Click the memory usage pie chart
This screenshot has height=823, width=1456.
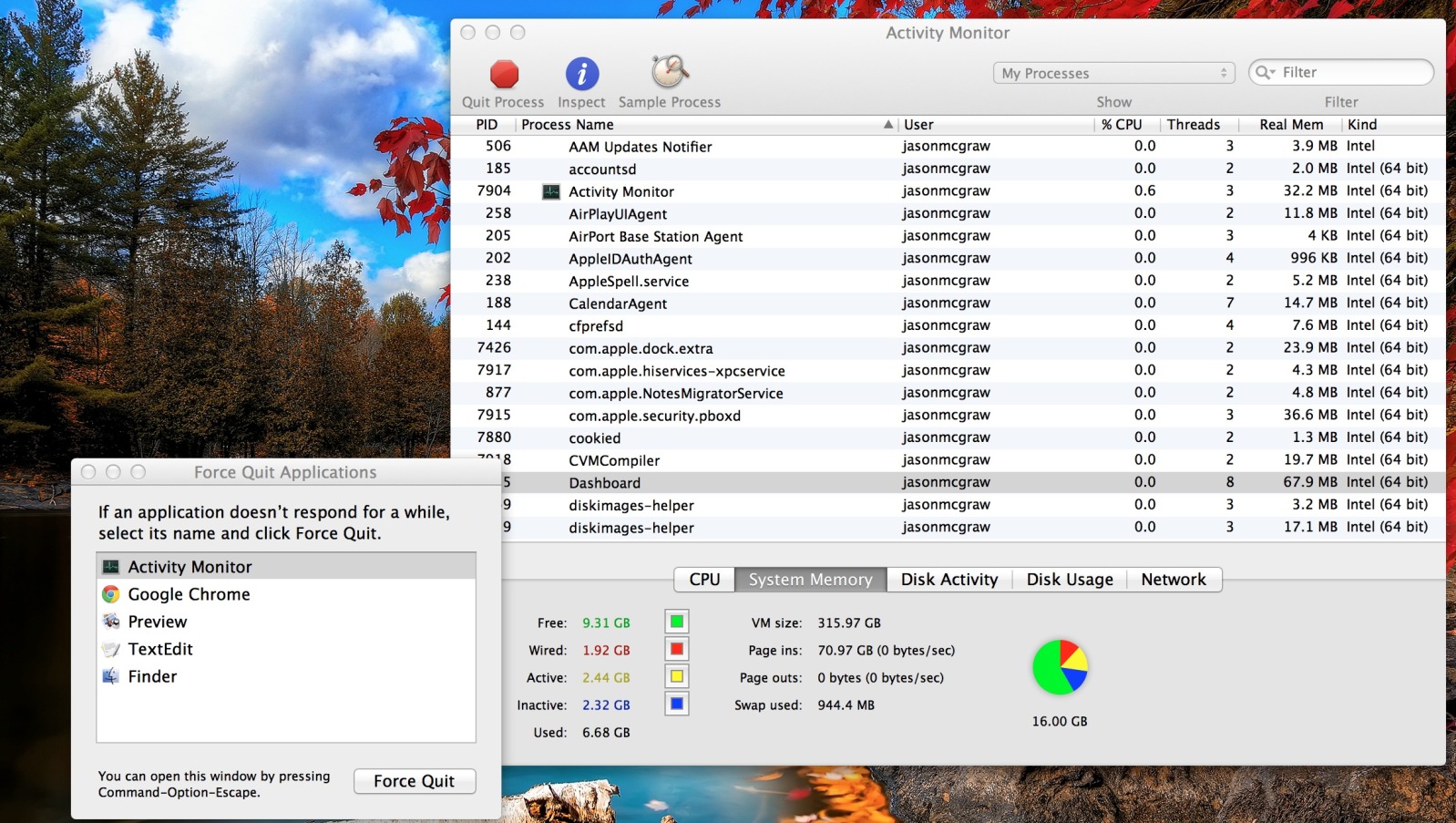pyautogui.click(x=1060, y=667)
